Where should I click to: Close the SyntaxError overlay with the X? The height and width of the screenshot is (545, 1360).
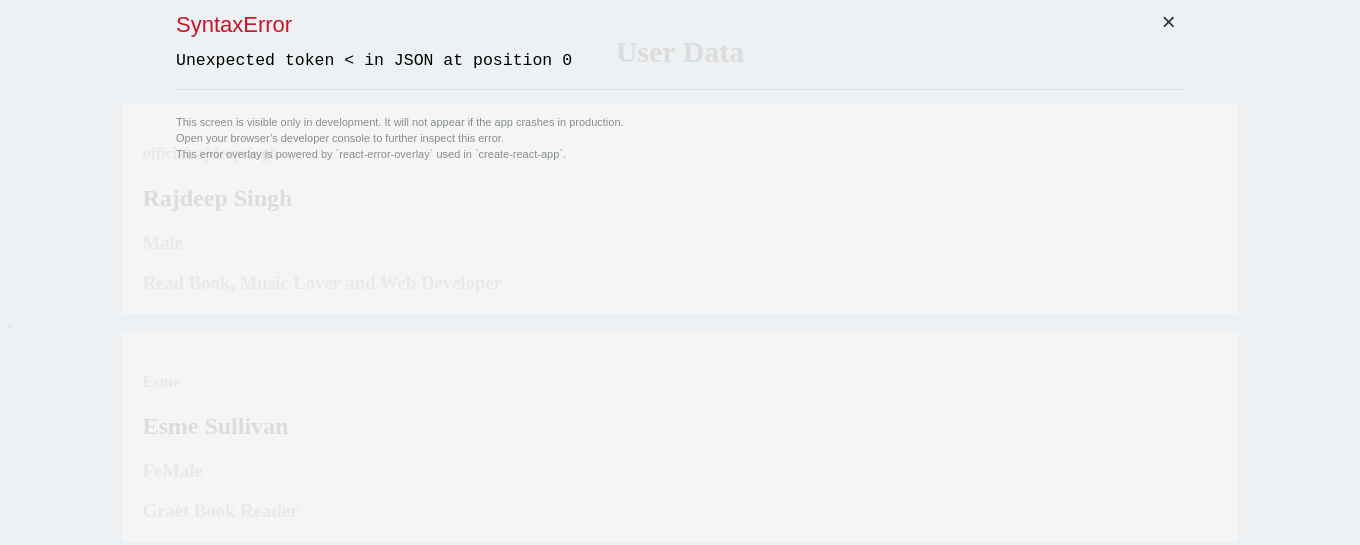1168,22
